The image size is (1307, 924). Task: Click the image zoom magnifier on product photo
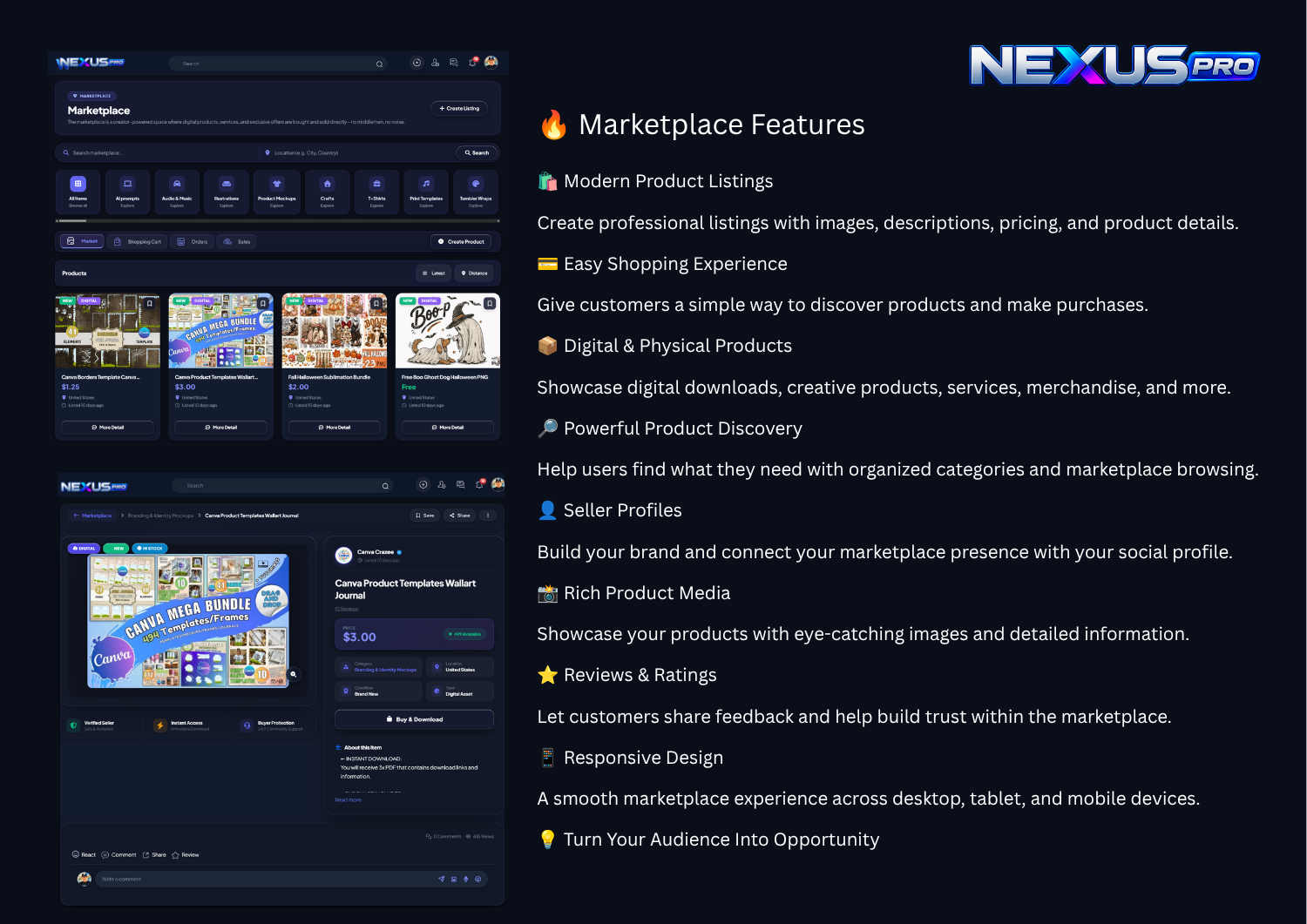click(294, 674)
